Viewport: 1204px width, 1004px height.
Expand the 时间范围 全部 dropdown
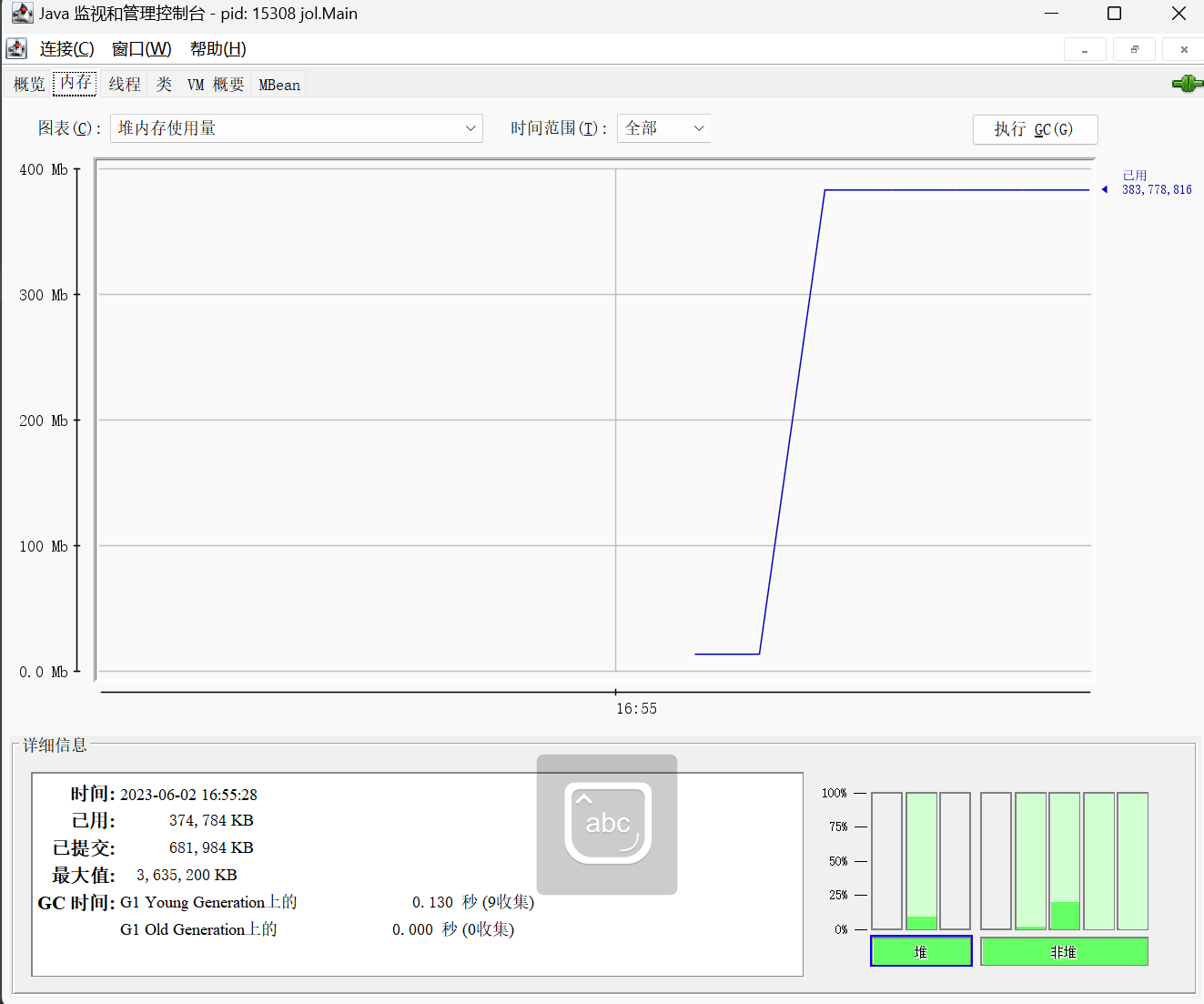coord(663,128)
